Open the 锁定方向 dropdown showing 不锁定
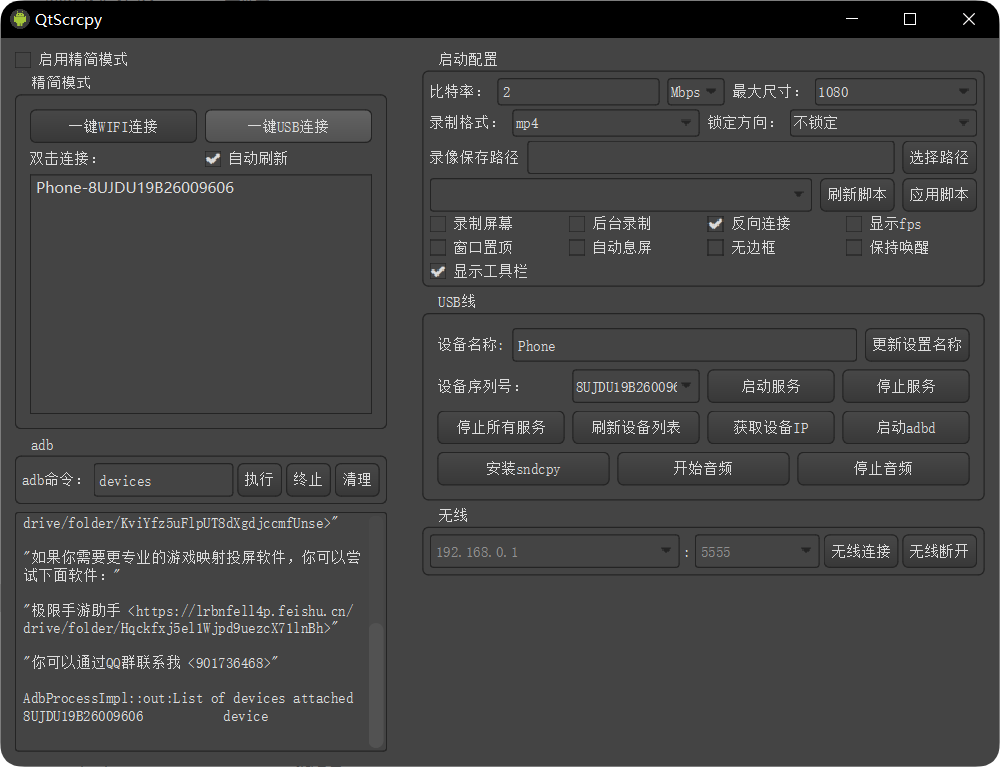 click(881, 124)
